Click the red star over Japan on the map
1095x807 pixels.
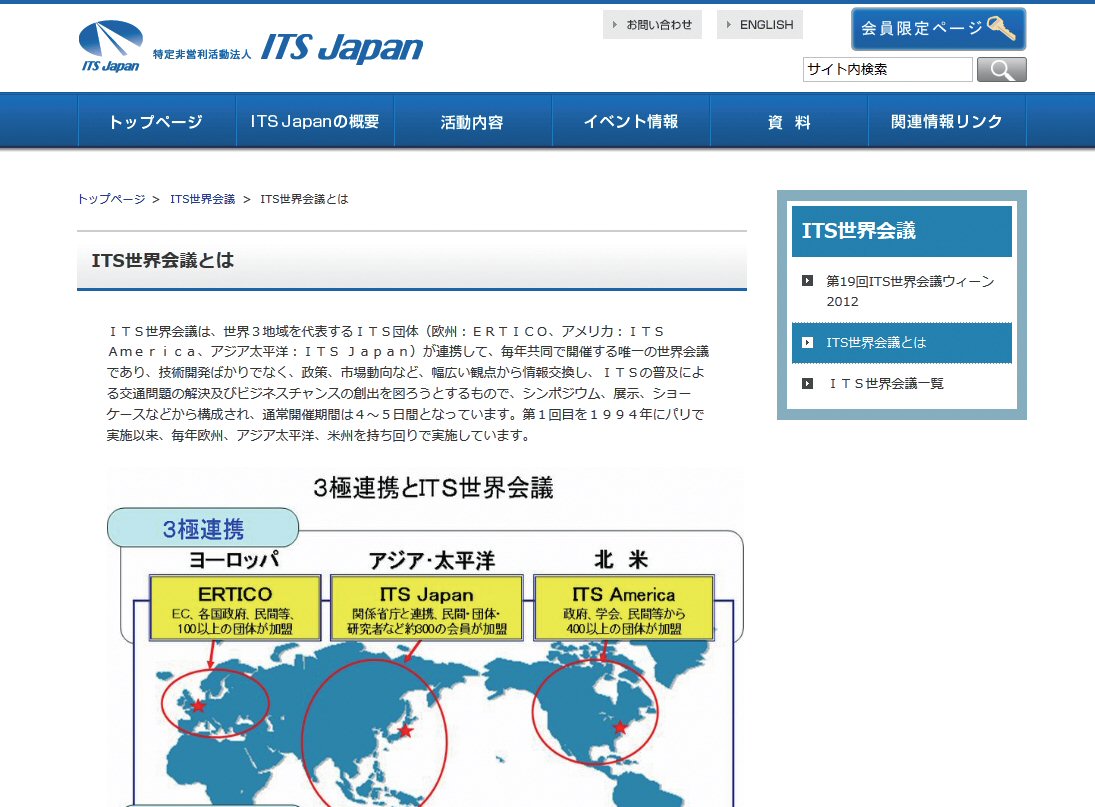coord(406,731)
